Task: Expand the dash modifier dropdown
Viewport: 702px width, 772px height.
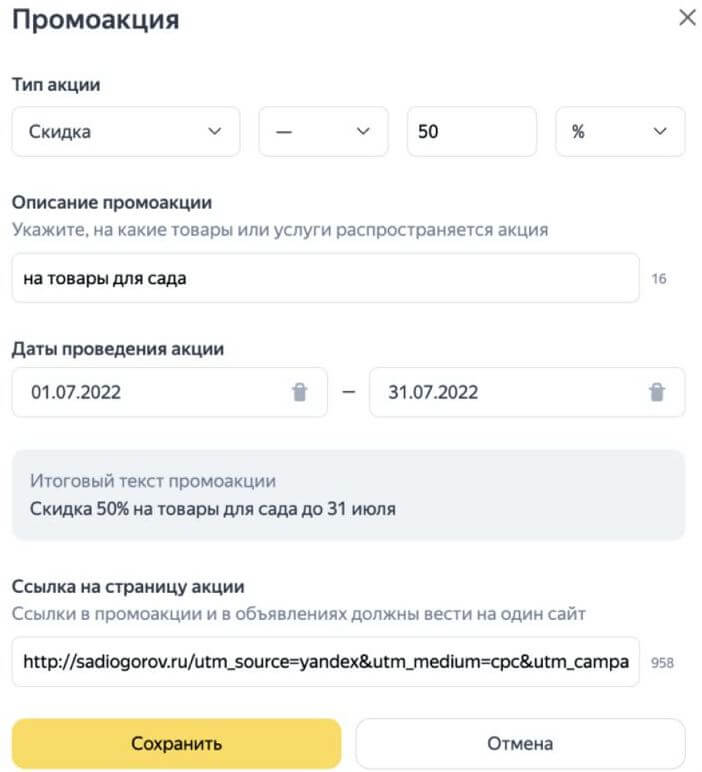Action: point(323,132)
